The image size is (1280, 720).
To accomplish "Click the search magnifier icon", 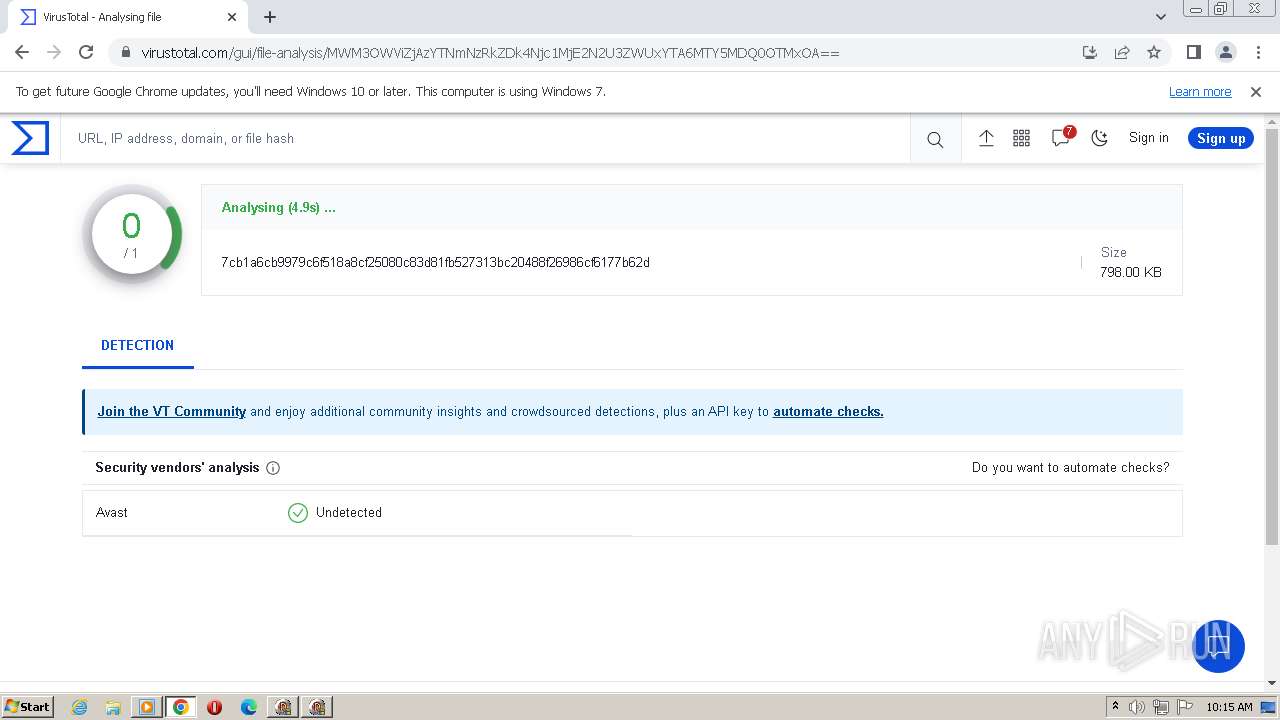I will click(x=935, y=140).
